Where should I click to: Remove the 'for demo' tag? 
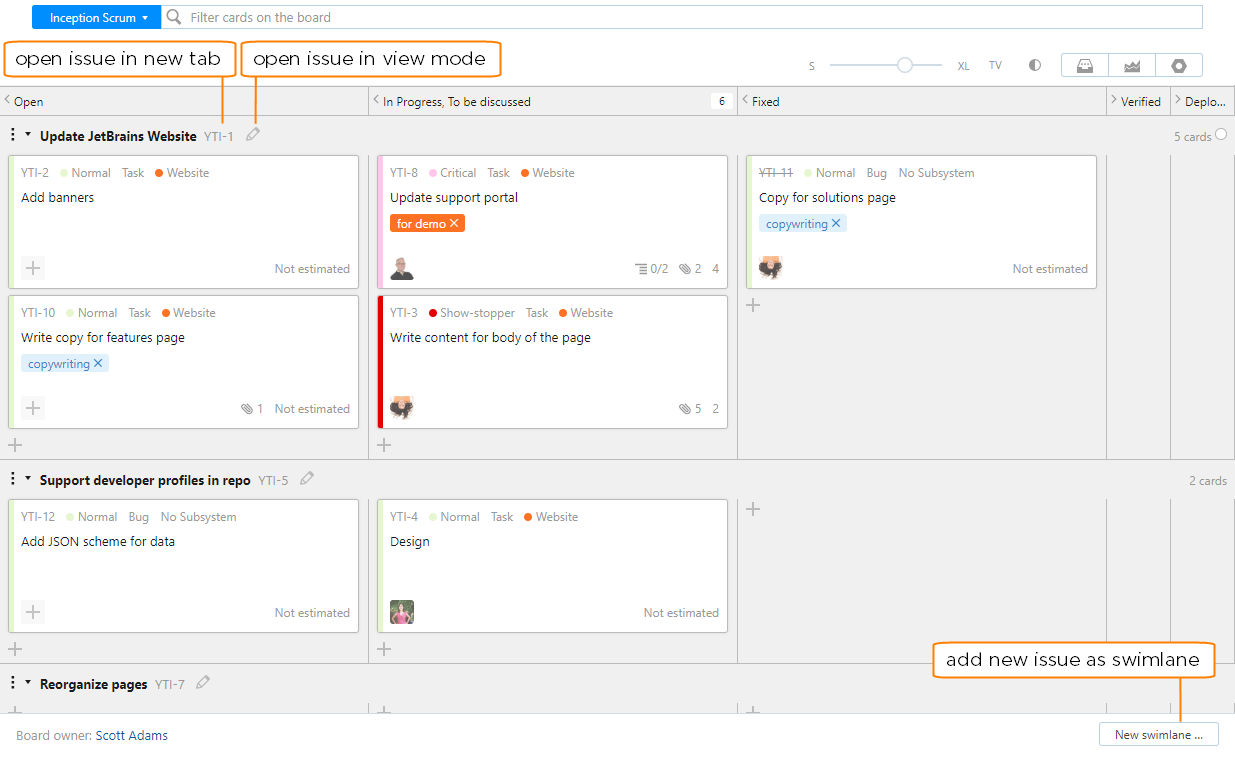coord(454,223)
